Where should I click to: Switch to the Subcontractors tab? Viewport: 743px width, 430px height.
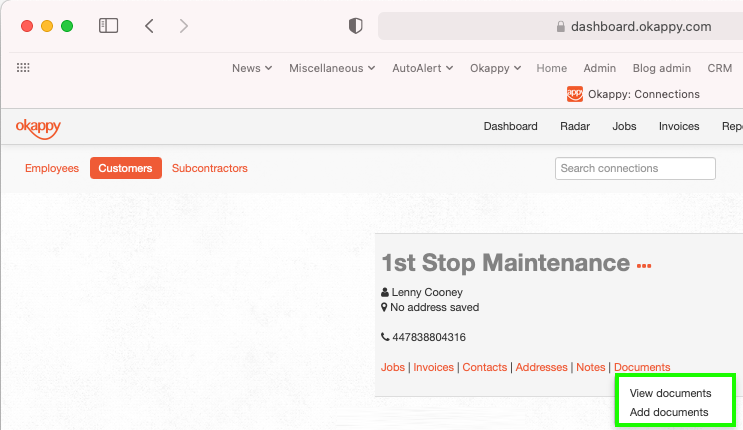pos(209,168)
